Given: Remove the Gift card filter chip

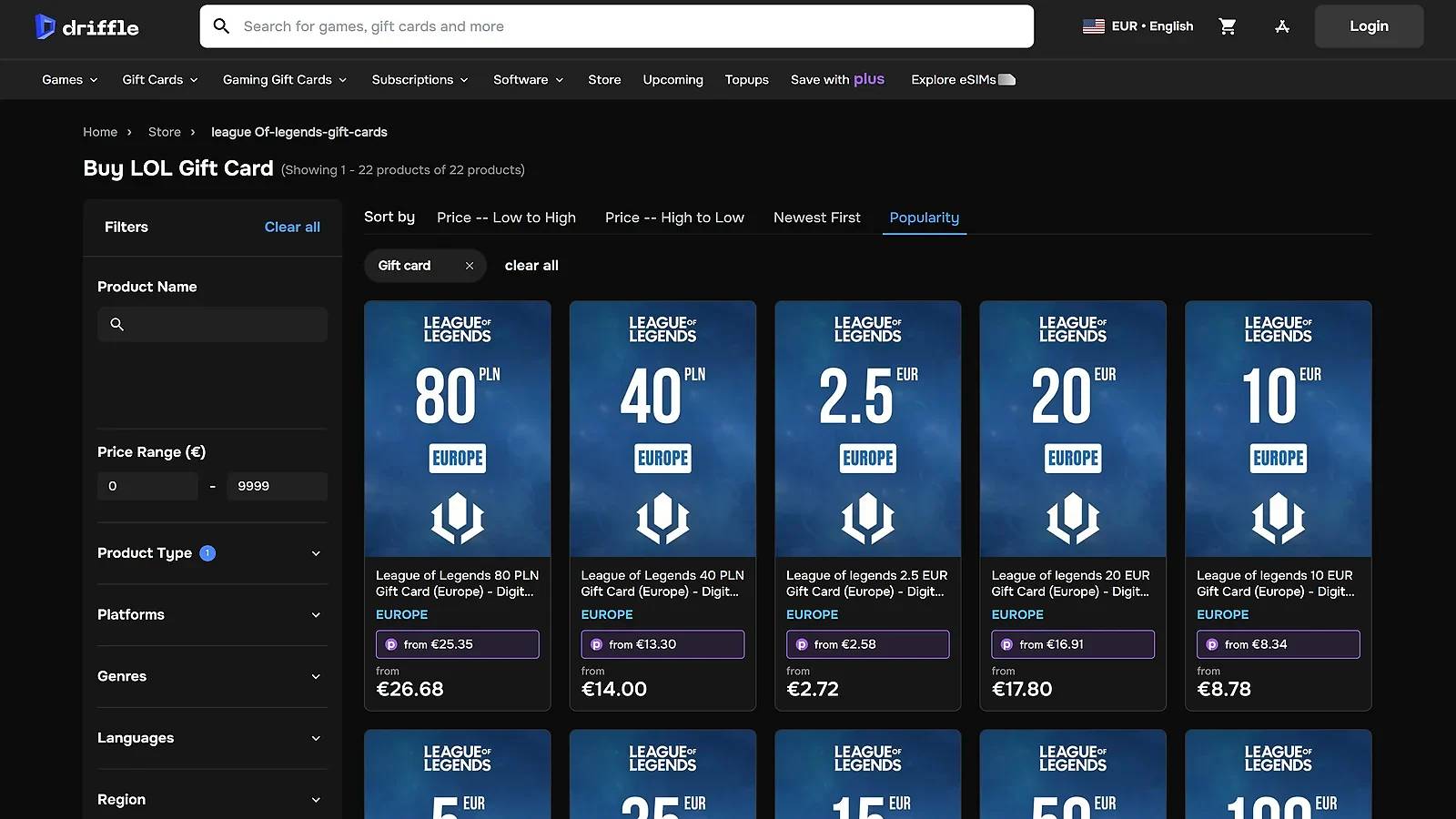Looking at the screenshot, I should (x=470, y=265).
